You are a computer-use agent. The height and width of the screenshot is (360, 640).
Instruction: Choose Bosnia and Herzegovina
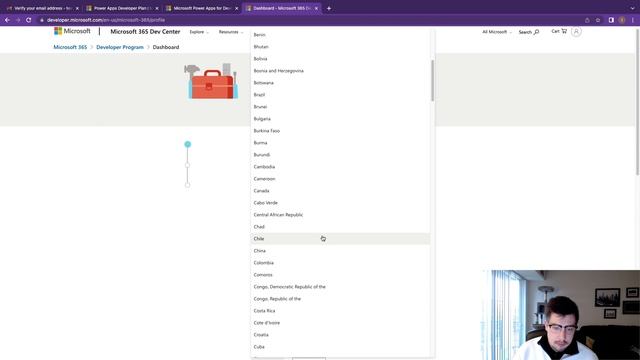click(340, 71)
